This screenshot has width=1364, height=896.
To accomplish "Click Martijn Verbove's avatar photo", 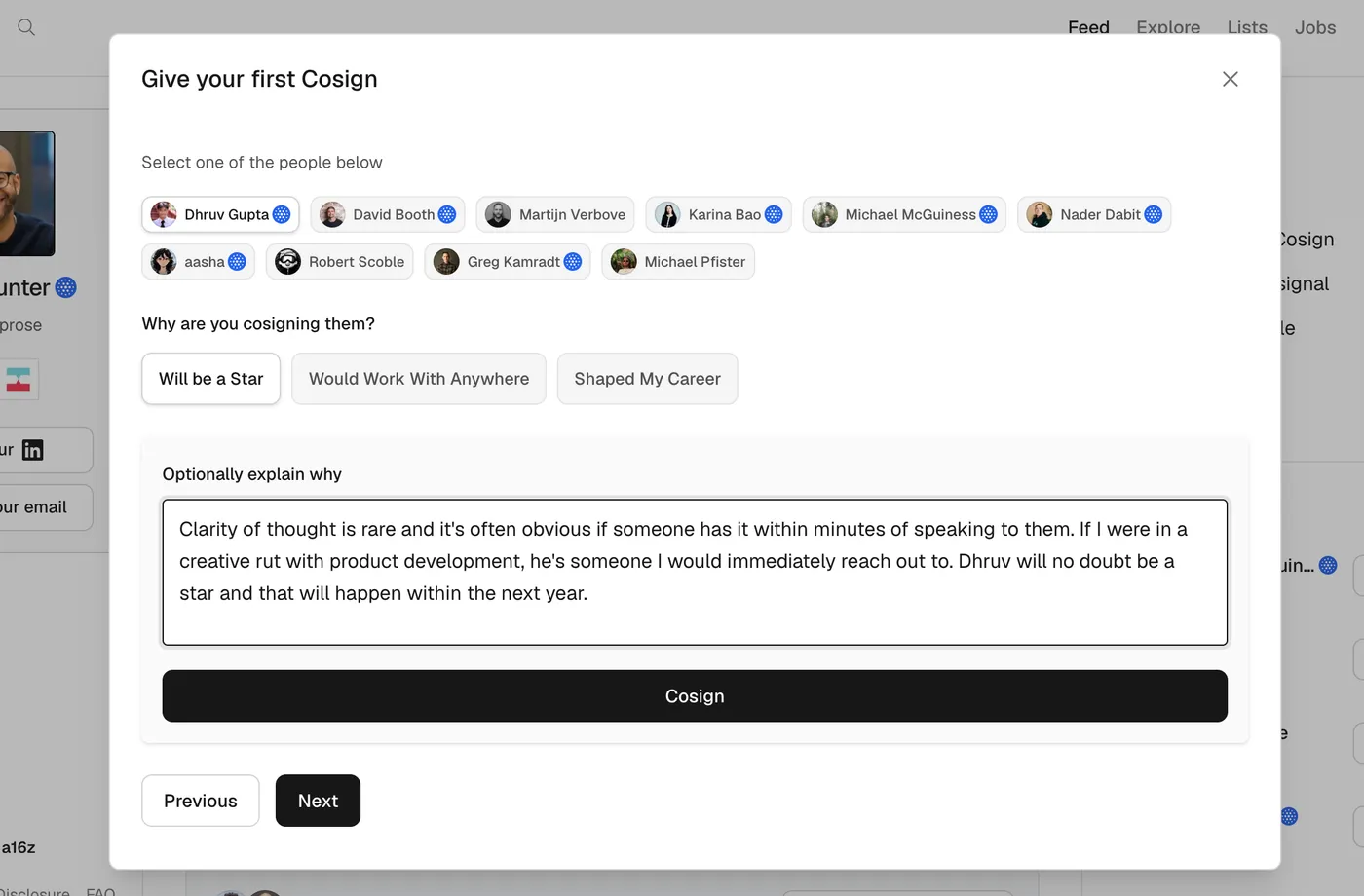I will (x=498, y=214).
